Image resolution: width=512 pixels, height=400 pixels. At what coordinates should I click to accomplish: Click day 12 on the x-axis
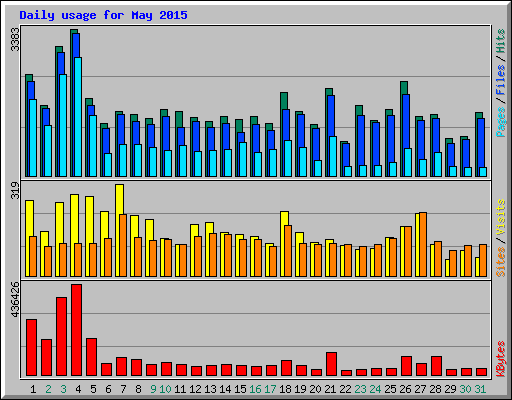pyautogui.click(x=195, y=389)
